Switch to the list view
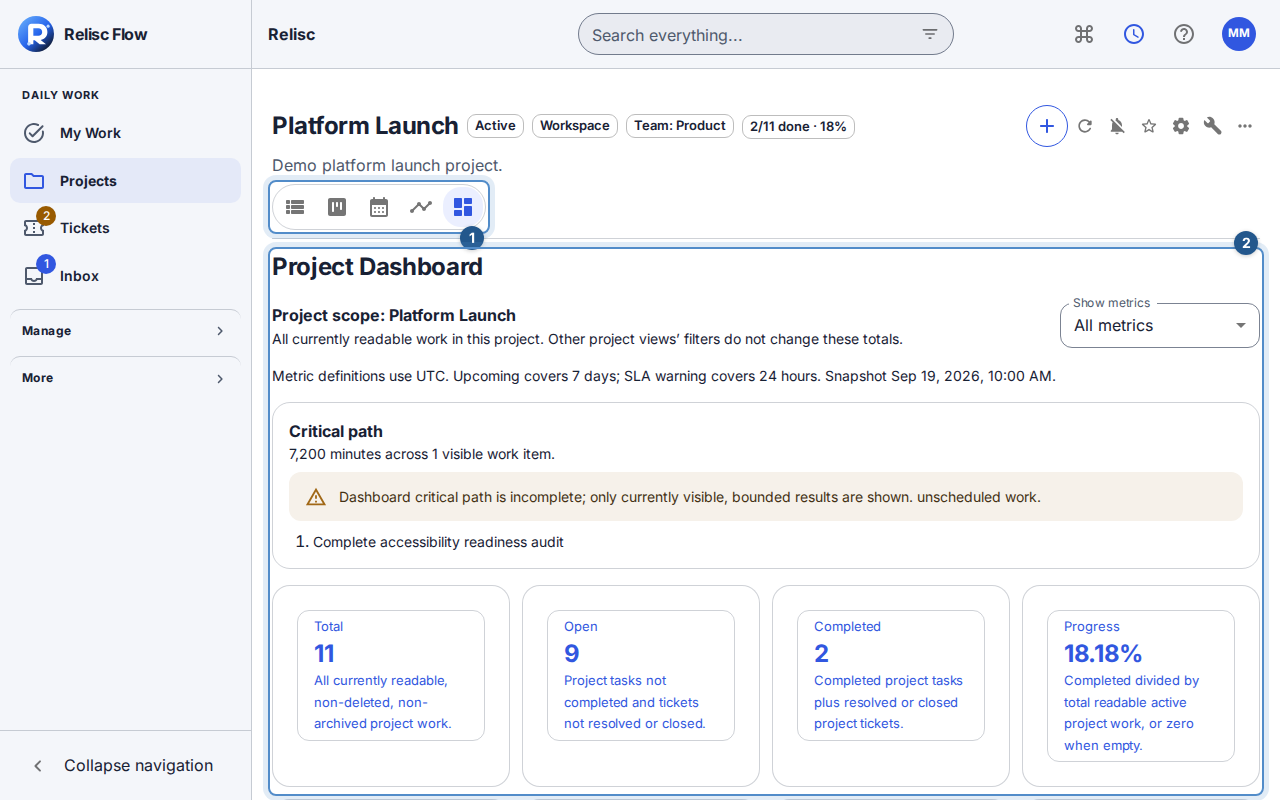The image size is (1280, 800). click(295, 207)
